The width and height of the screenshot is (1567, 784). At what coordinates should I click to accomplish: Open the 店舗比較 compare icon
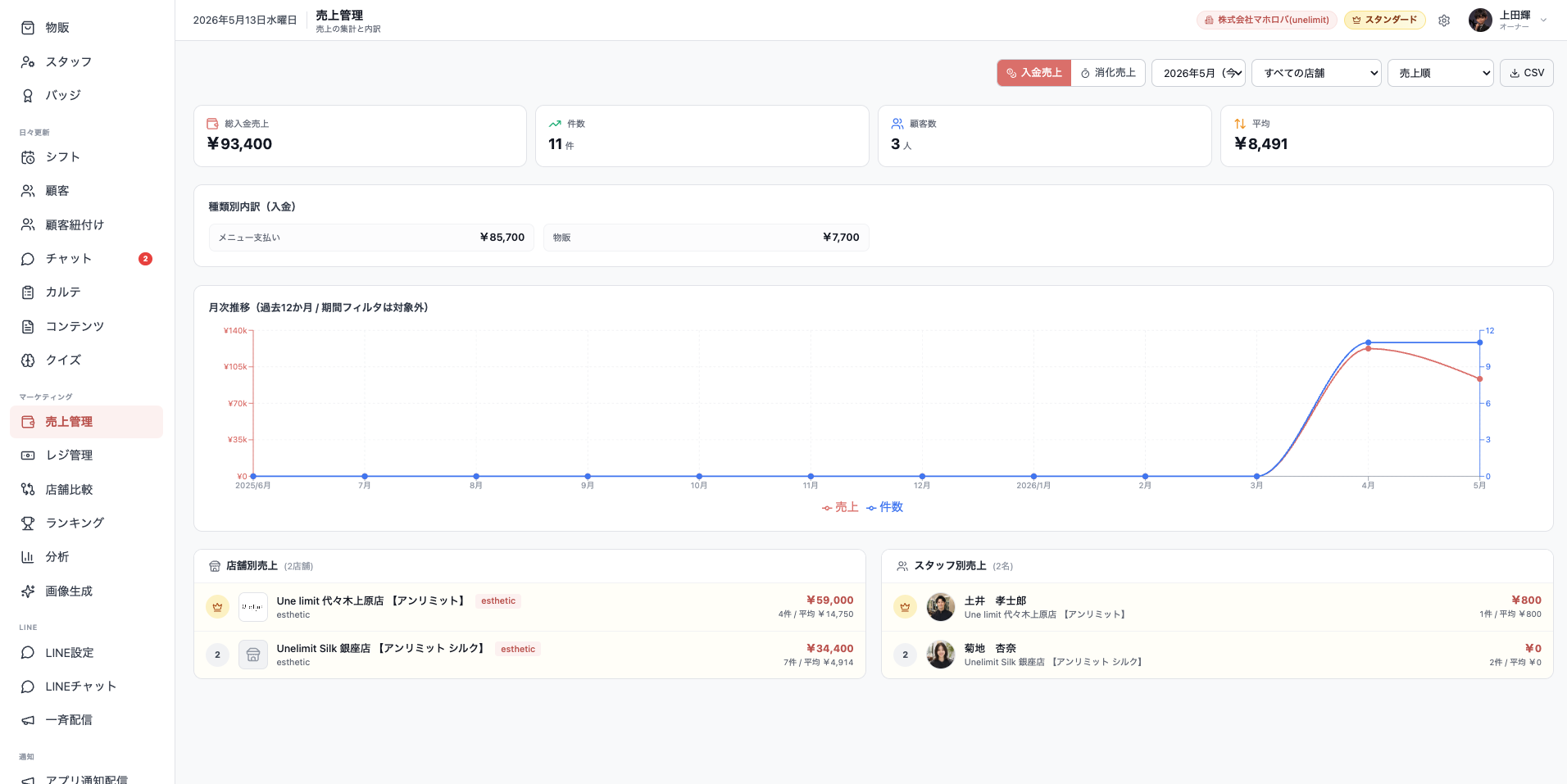(28, 490)
